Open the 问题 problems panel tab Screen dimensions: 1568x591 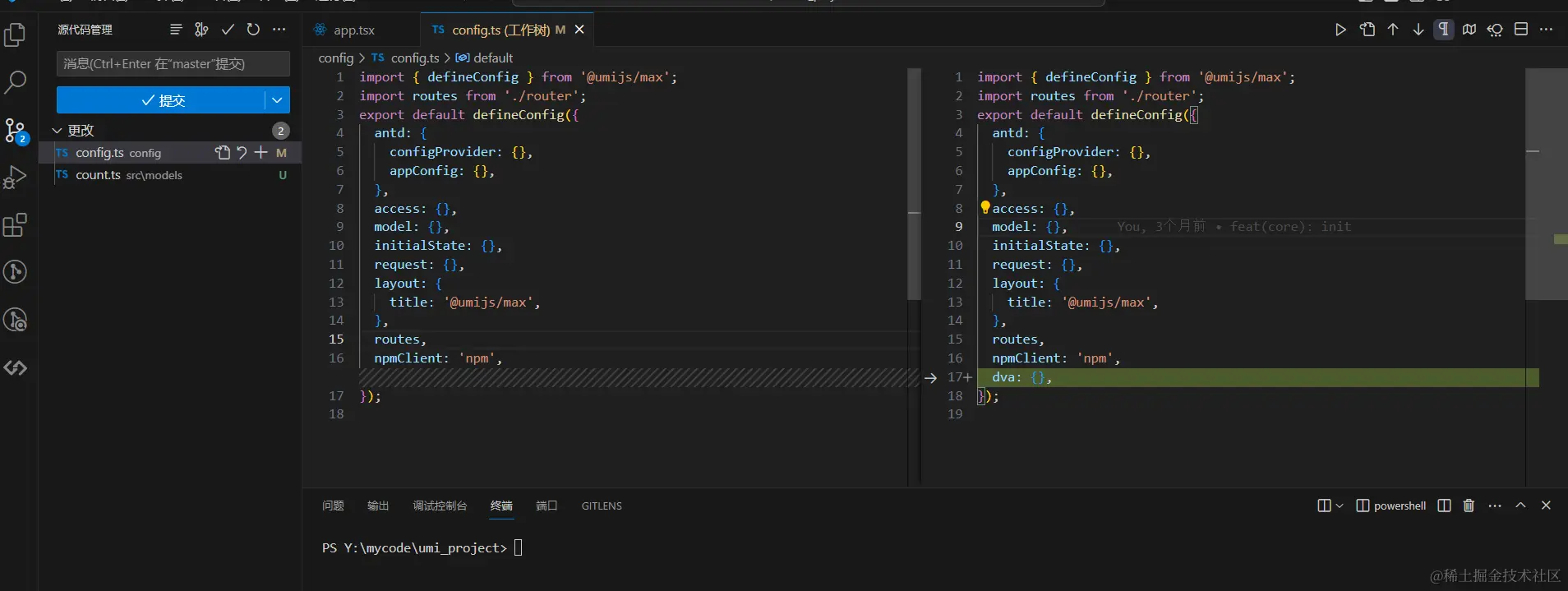(x=333, y=506)
